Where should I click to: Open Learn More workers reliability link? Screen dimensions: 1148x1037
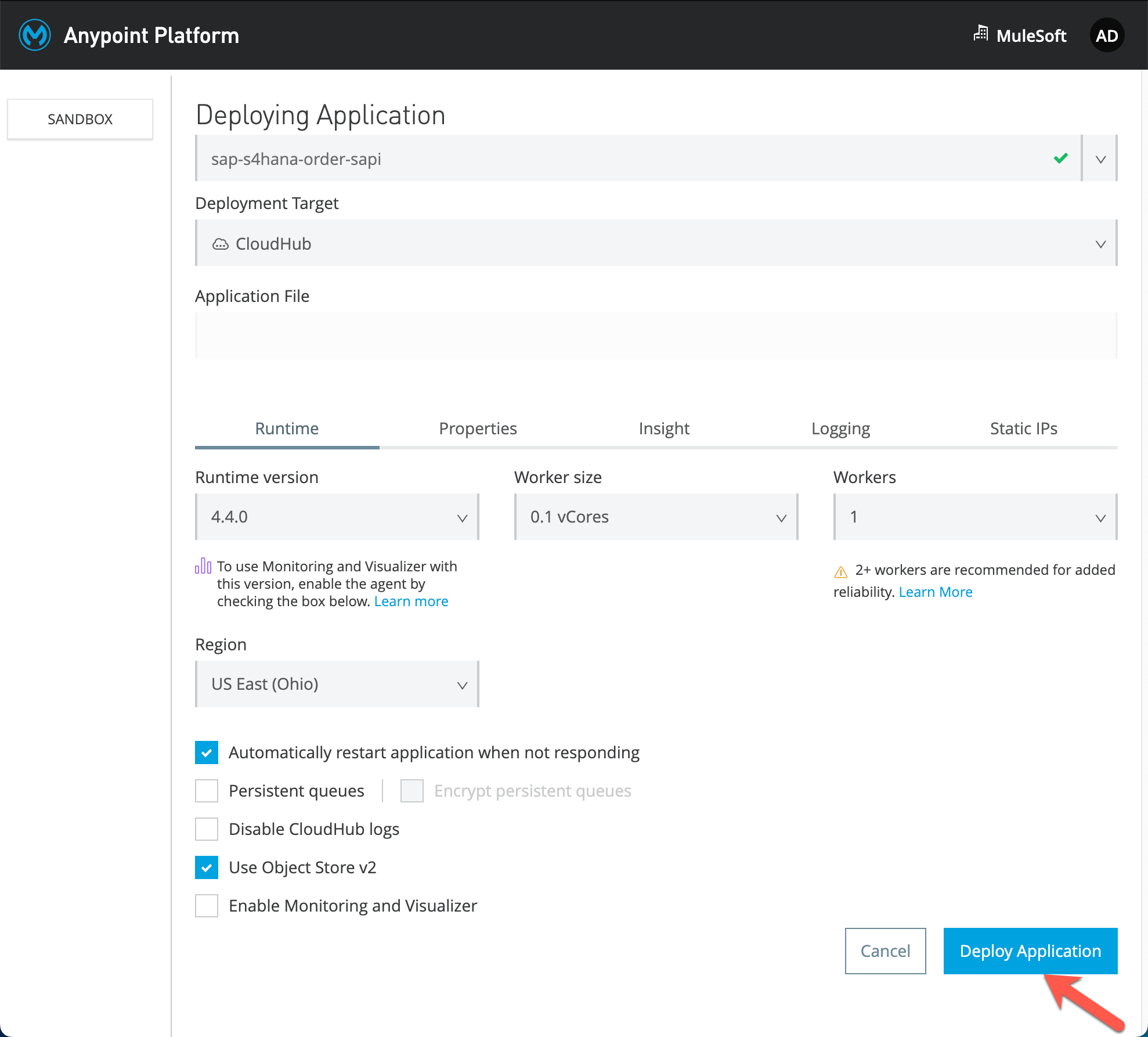[x=936, y=592]
